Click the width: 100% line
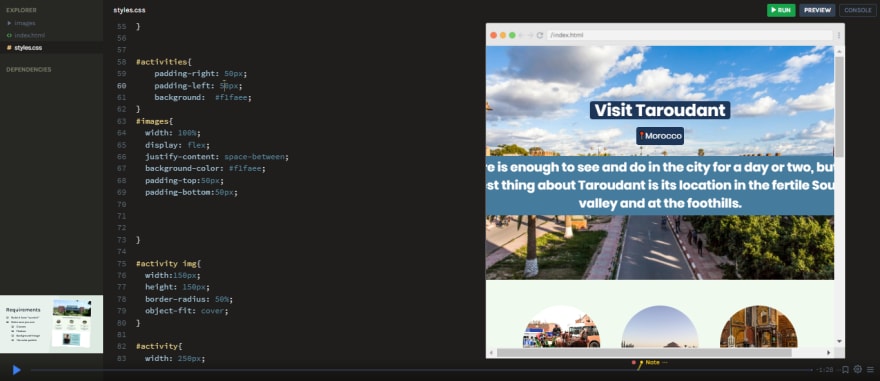 172,133
